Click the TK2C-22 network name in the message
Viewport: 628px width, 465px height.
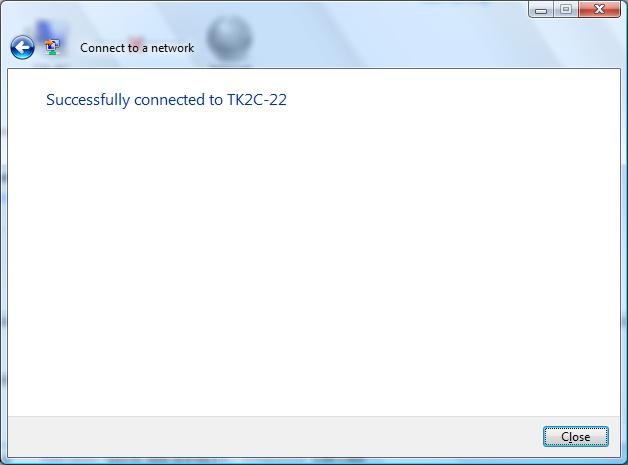tap(257, 100)
